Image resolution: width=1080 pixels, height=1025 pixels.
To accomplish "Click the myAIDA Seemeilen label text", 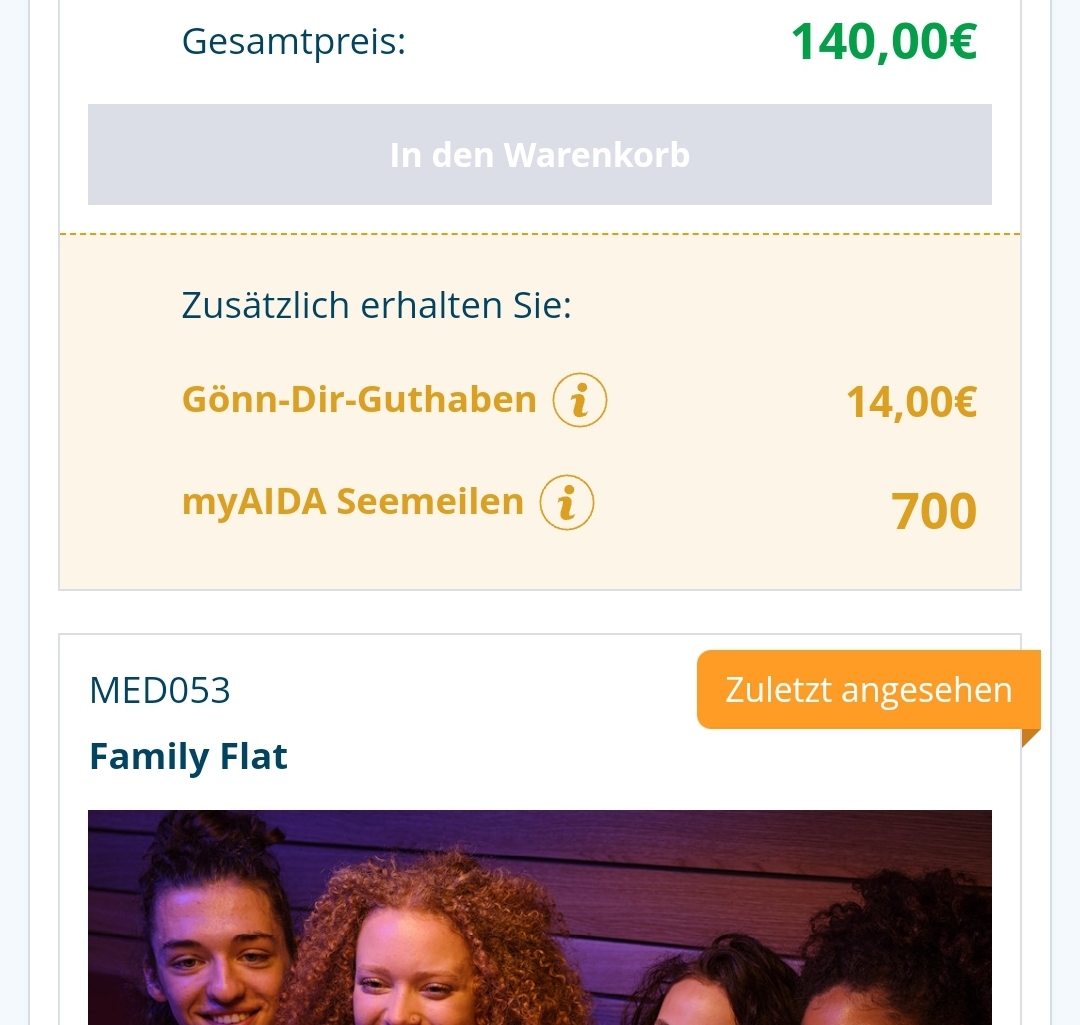I will [x=352, y=502].
